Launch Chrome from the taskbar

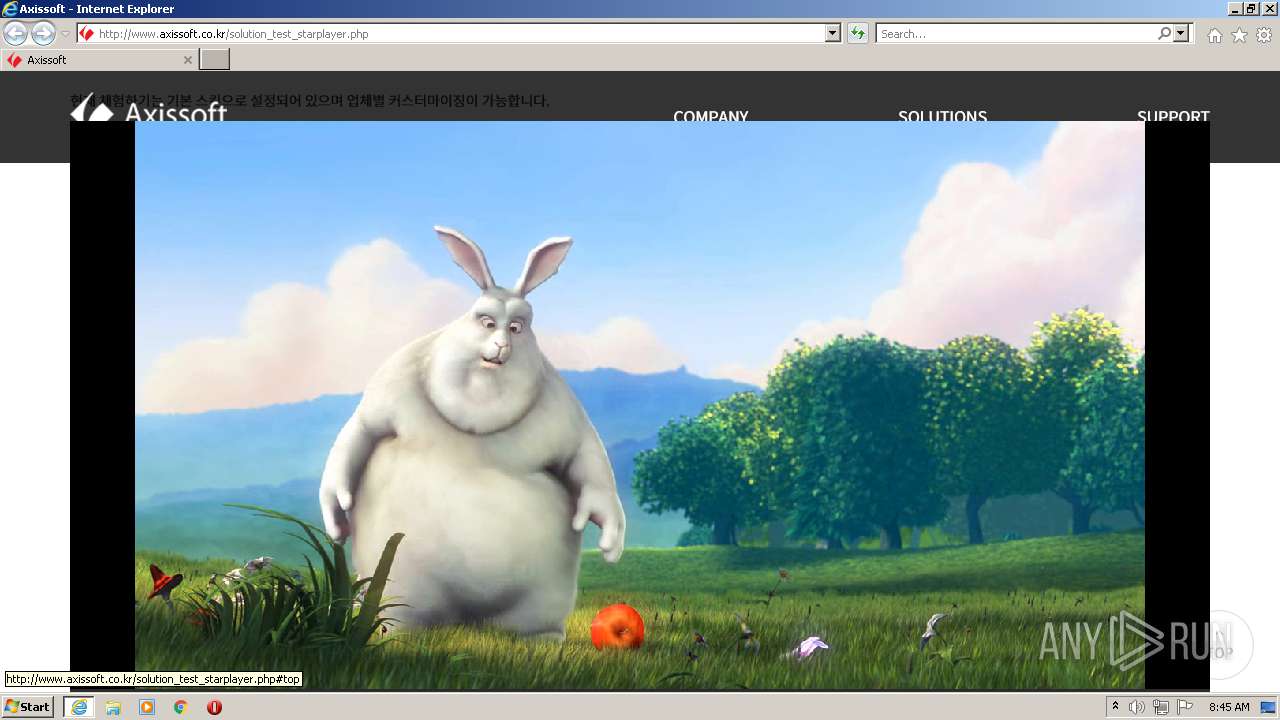click(x=181, y=707)
